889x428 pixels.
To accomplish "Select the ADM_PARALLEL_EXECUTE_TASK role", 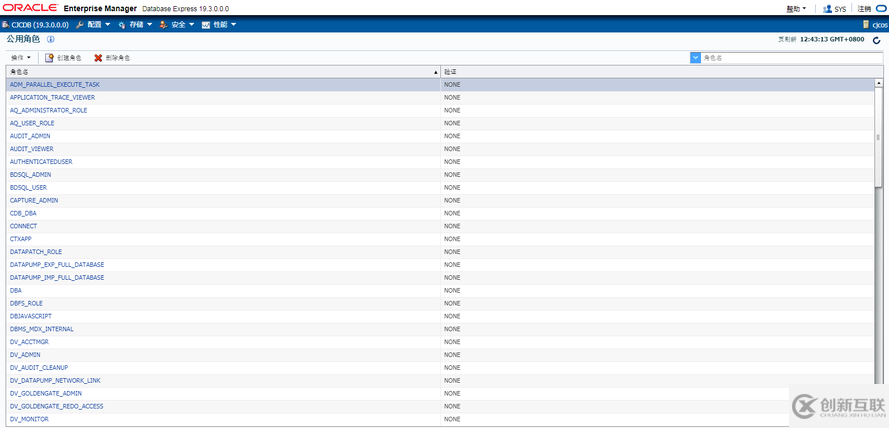I will 55,84.
